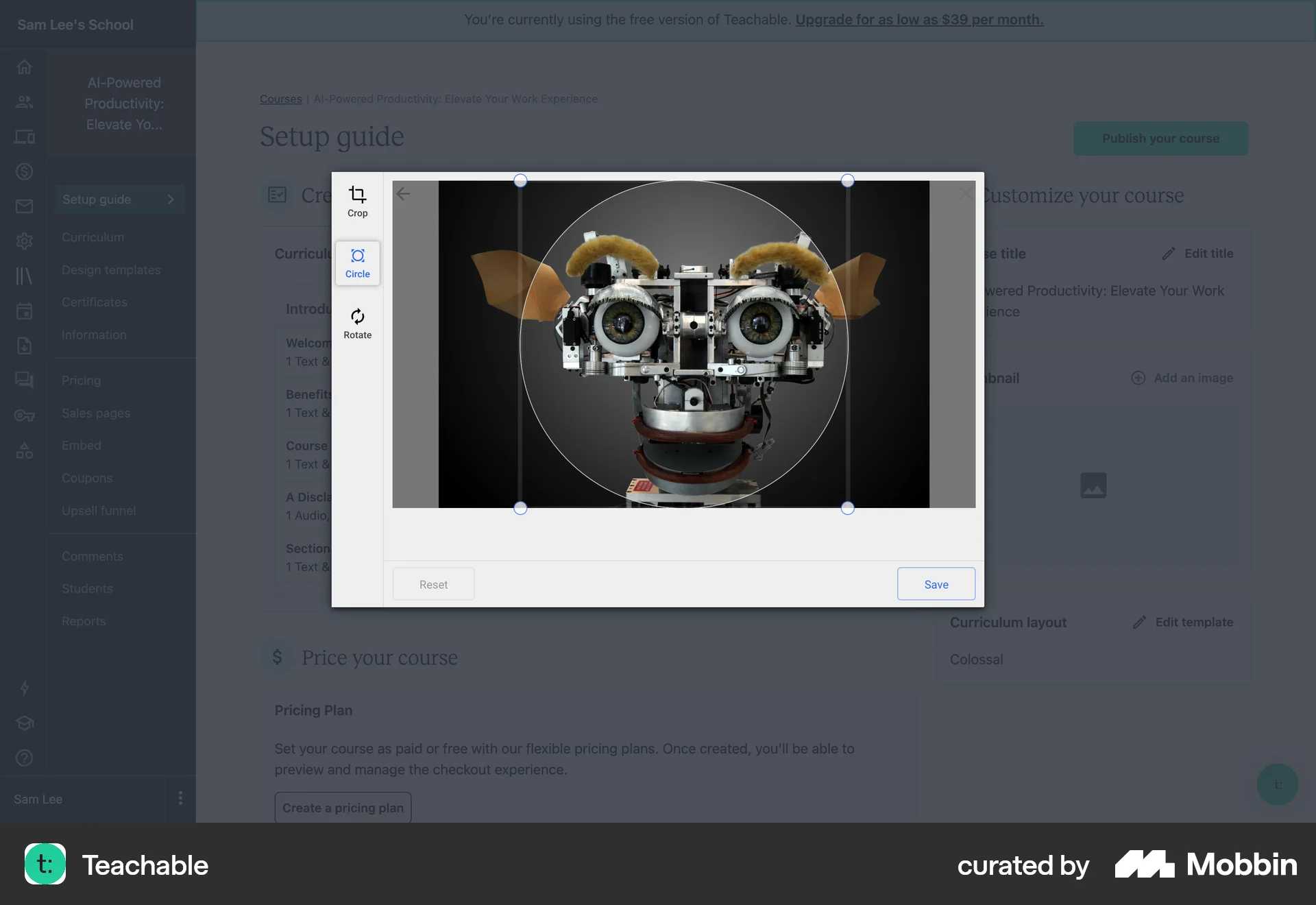The width and height of the screenshot is (1316, 905).
Task: Open the settings gear in the sidebar
Action: tap(24, 241)
